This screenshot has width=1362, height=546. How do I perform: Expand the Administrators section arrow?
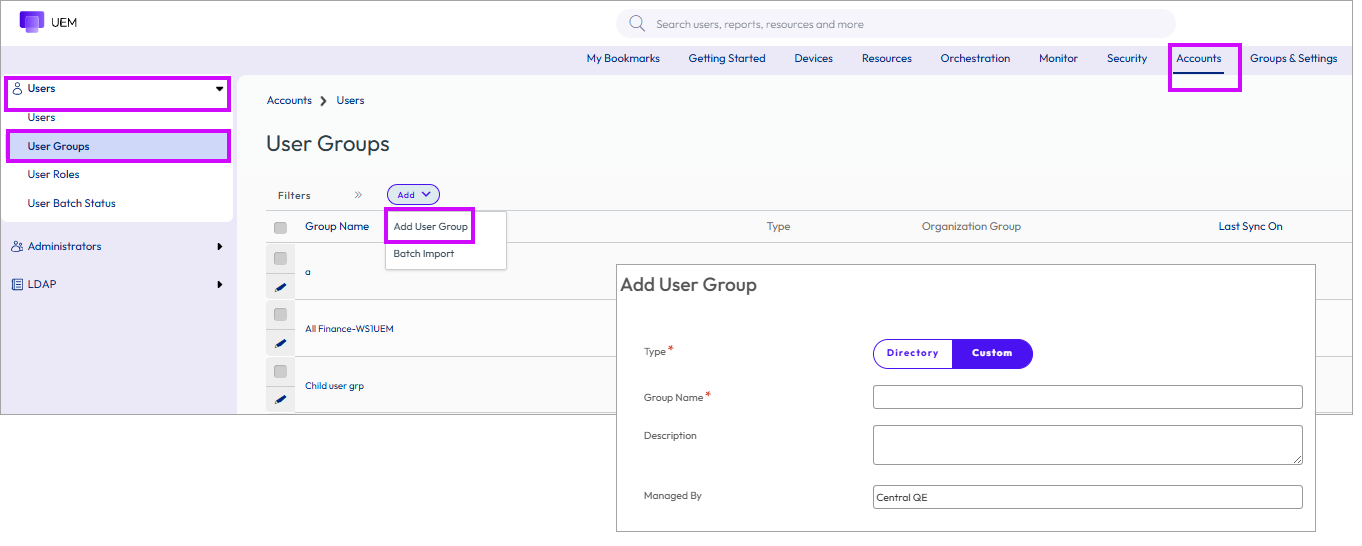[219, 246]
